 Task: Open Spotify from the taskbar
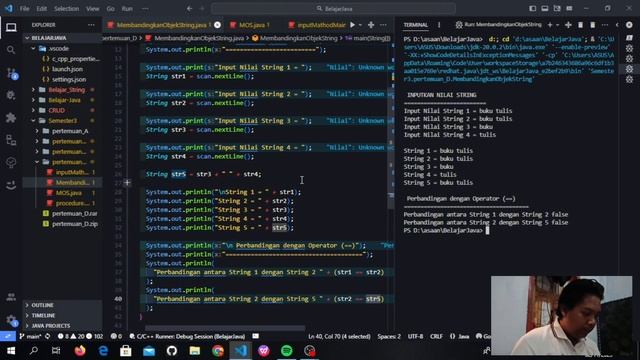pos(287,351)
